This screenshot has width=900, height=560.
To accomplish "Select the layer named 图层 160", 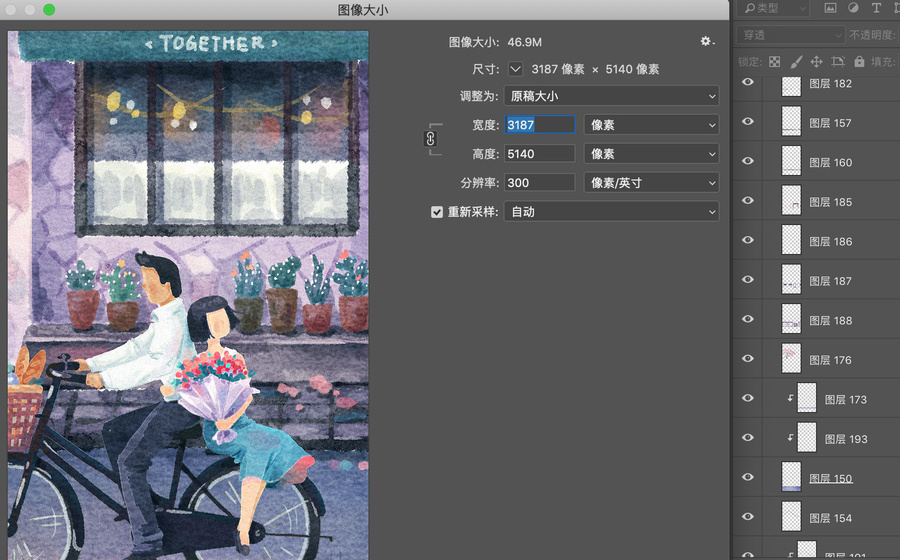I will coord(830,162).
